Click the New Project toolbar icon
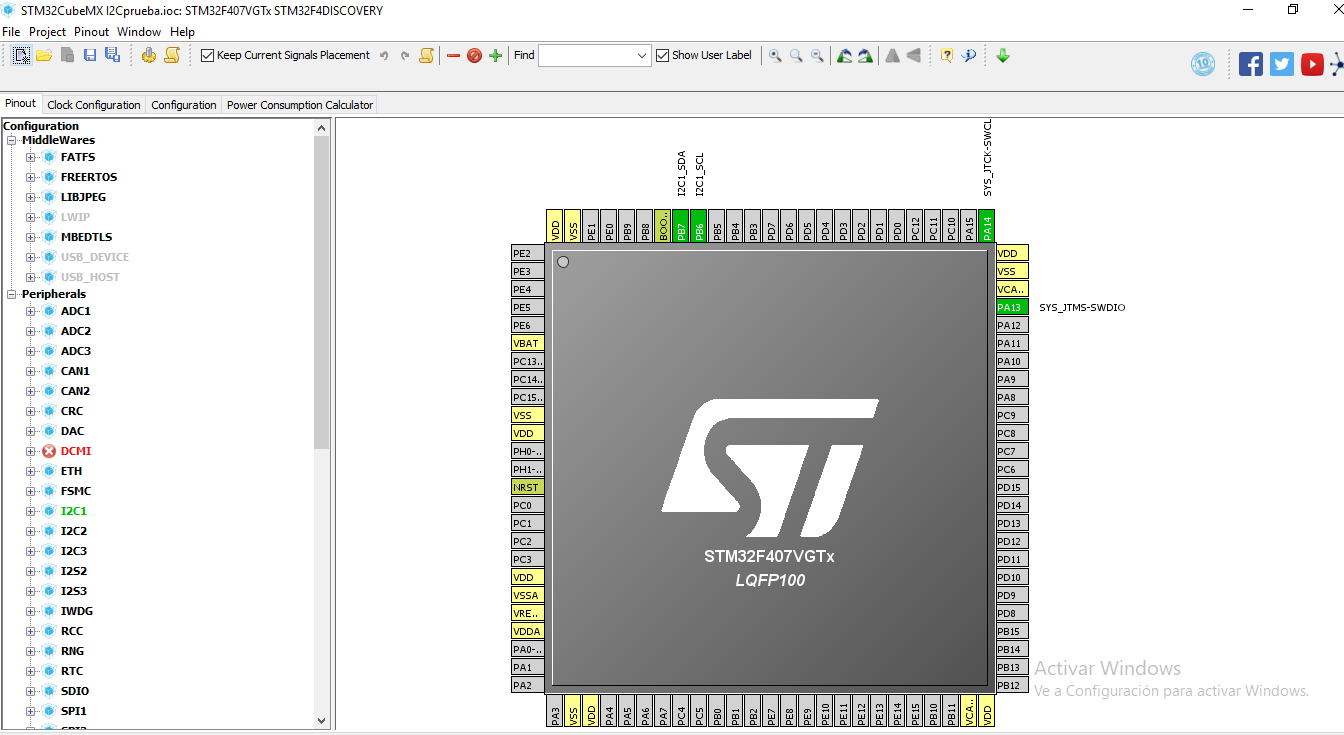Image resolution: width=1344 pixels, height=735 pixels. [21, 55]
